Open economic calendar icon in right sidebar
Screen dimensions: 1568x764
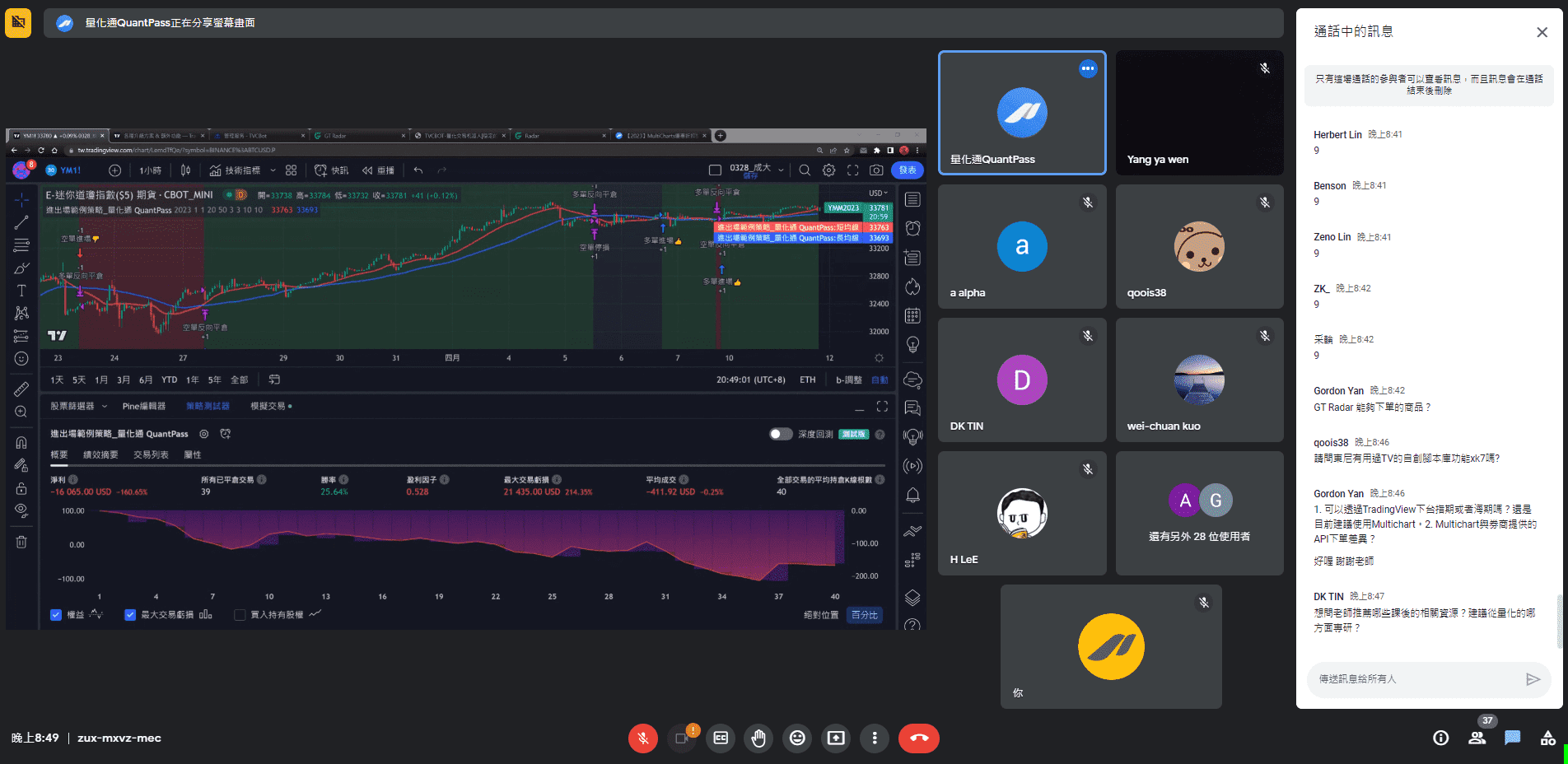[912, 315]
